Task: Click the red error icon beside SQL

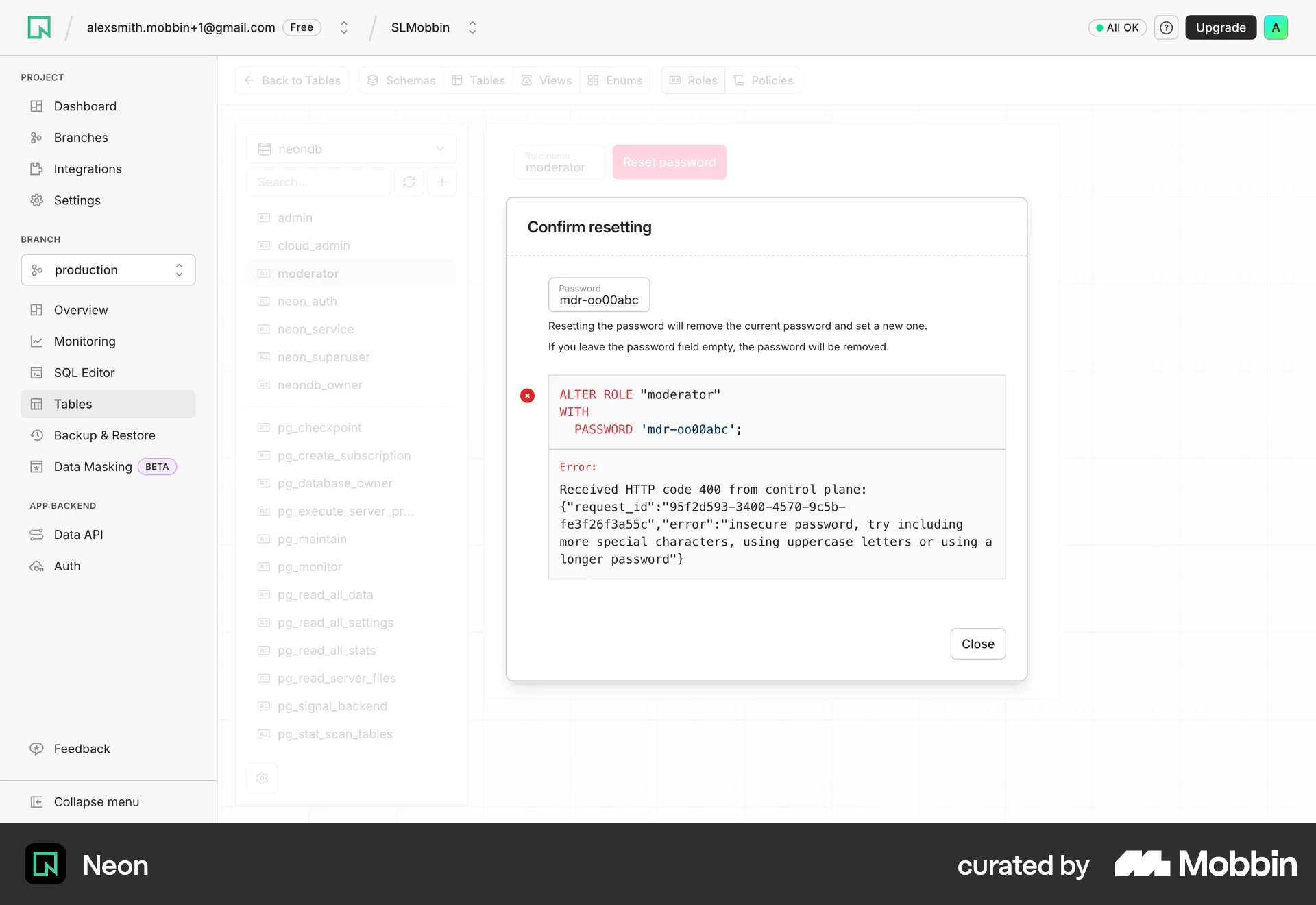Action: [527, 396]
